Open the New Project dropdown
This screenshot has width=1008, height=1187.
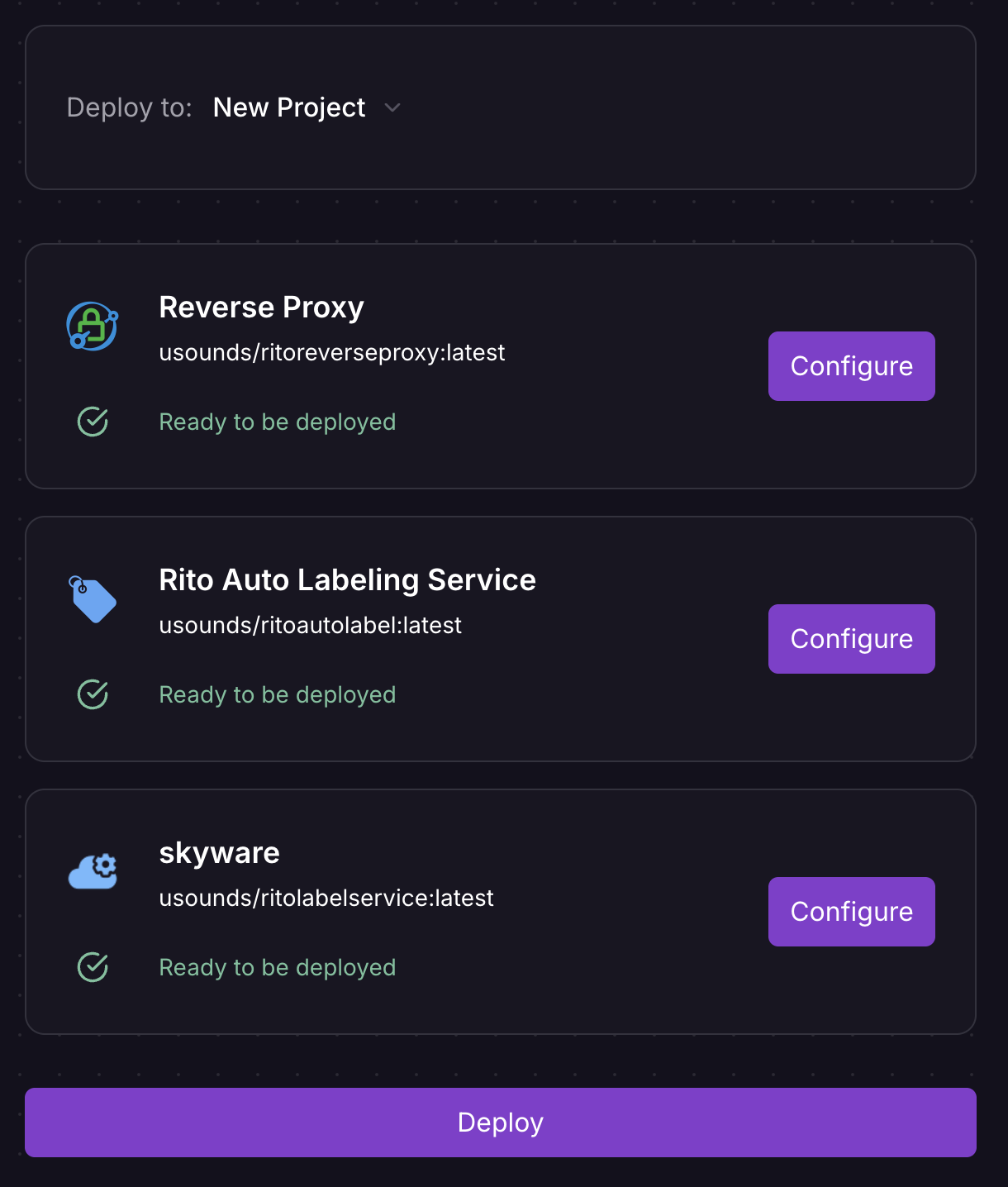tap(289, 107)
